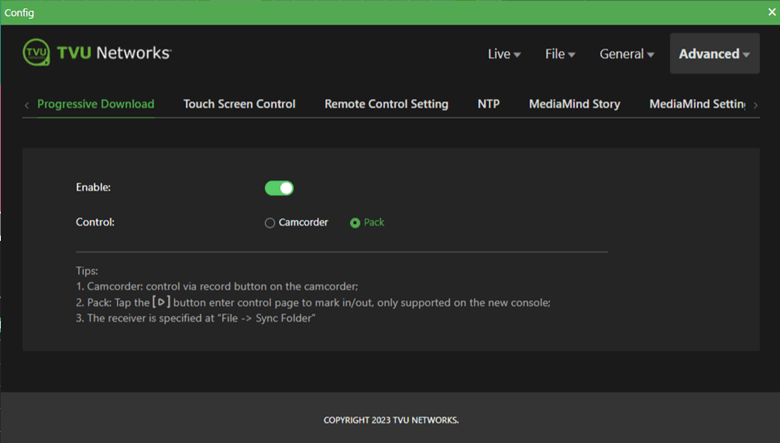The image size is (780, 443).
Task: Switch to Touch Screen Control tab
Action: click(239, 104)
